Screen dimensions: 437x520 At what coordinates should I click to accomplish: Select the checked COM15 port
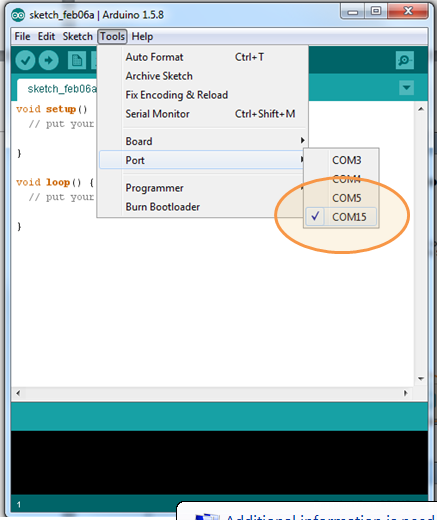pos(341,217)
